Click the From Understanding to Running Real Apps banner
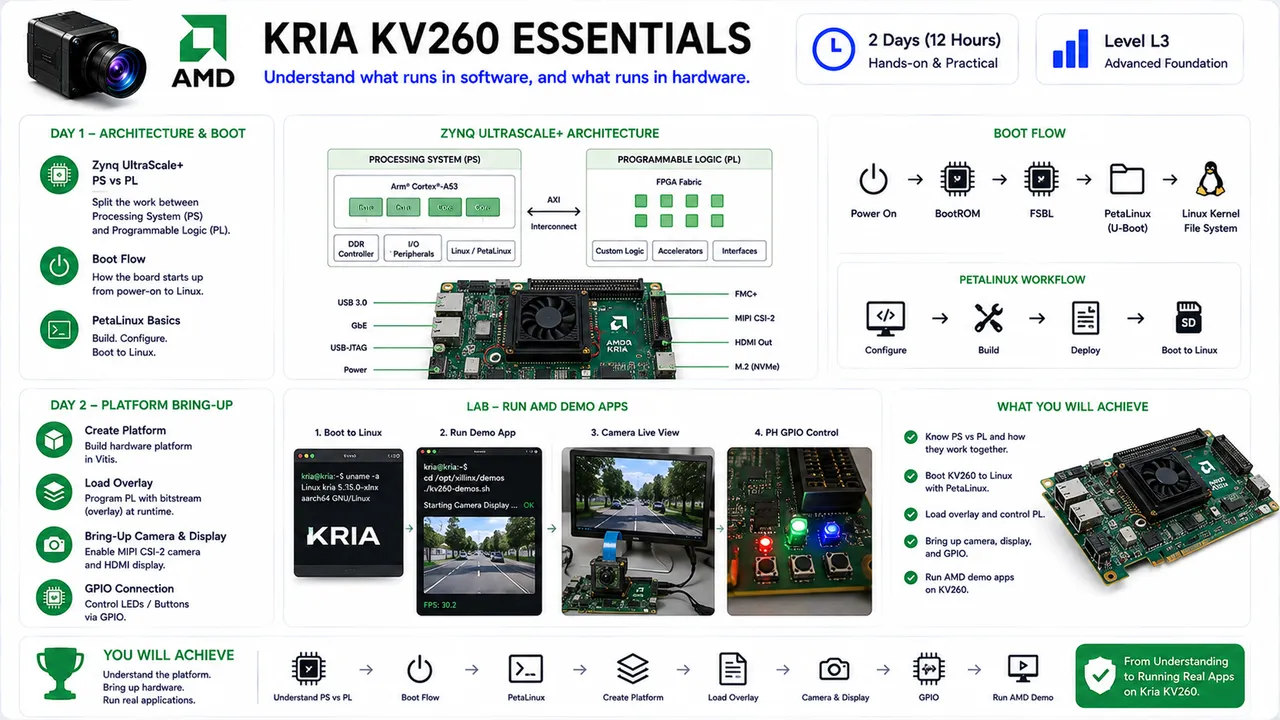1280x720 pixels. tap(1160, 676)
